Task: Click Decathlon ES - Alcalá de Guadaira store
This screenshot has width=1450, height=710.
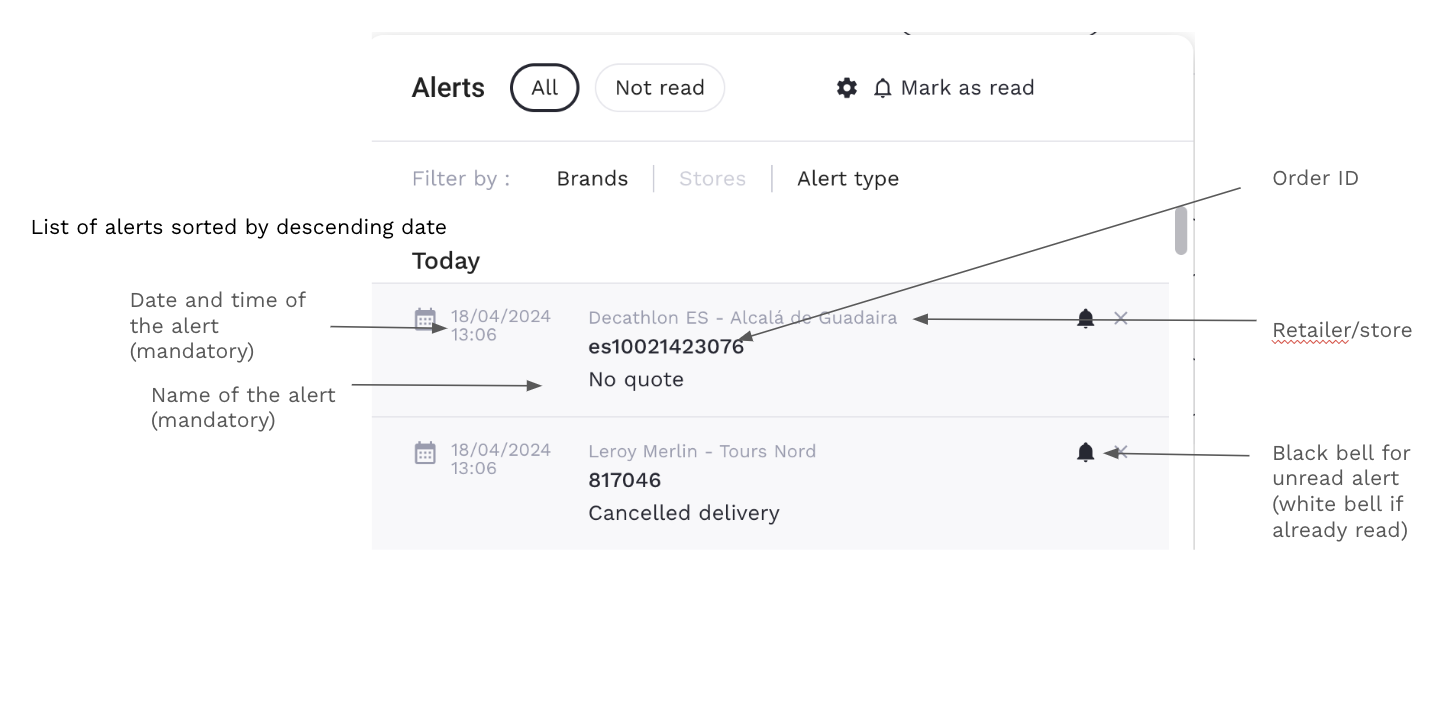Action: (742, 318)
